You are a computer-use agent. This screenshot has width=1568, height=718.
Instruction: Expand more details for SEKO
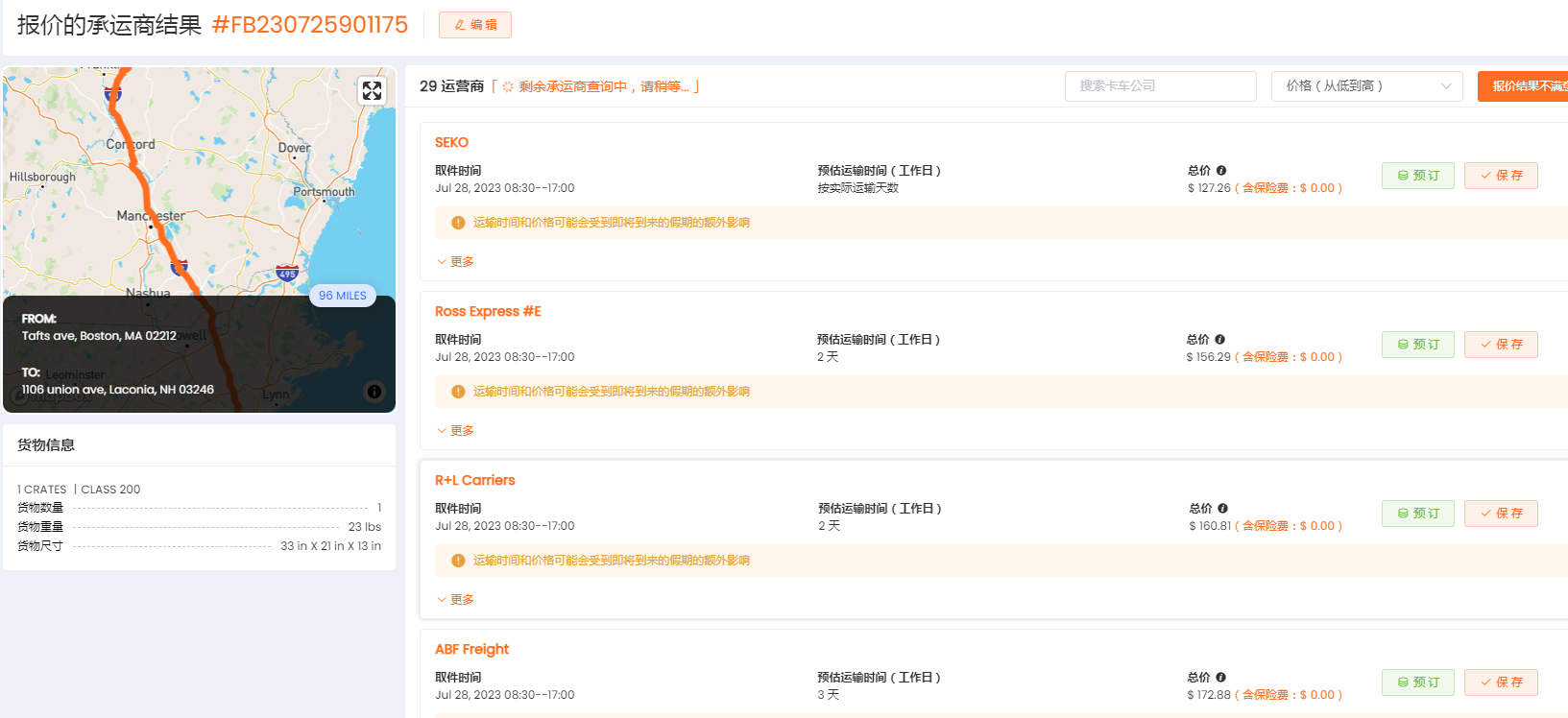[456, 262]
